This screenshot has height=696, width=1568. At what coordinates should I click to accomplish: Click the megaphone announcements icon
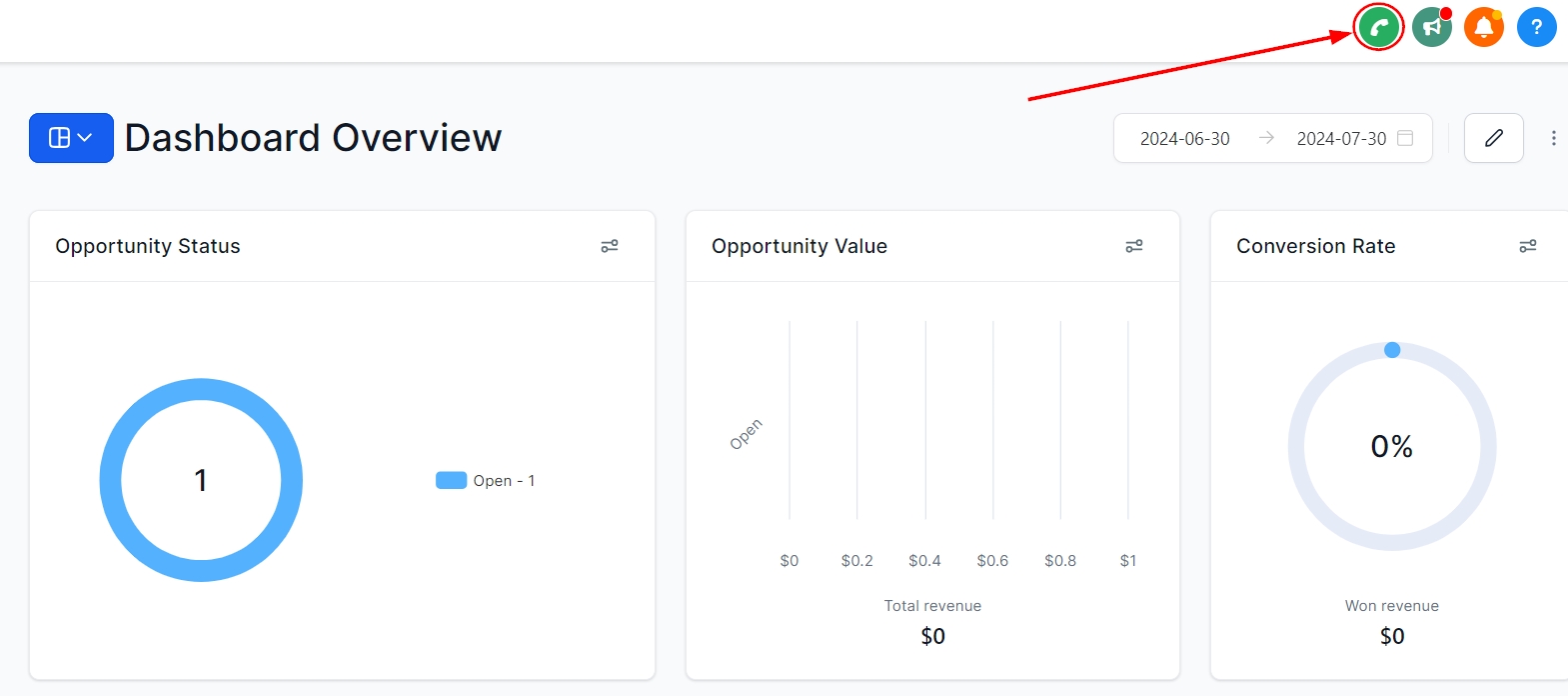(x=1432, y=27)
